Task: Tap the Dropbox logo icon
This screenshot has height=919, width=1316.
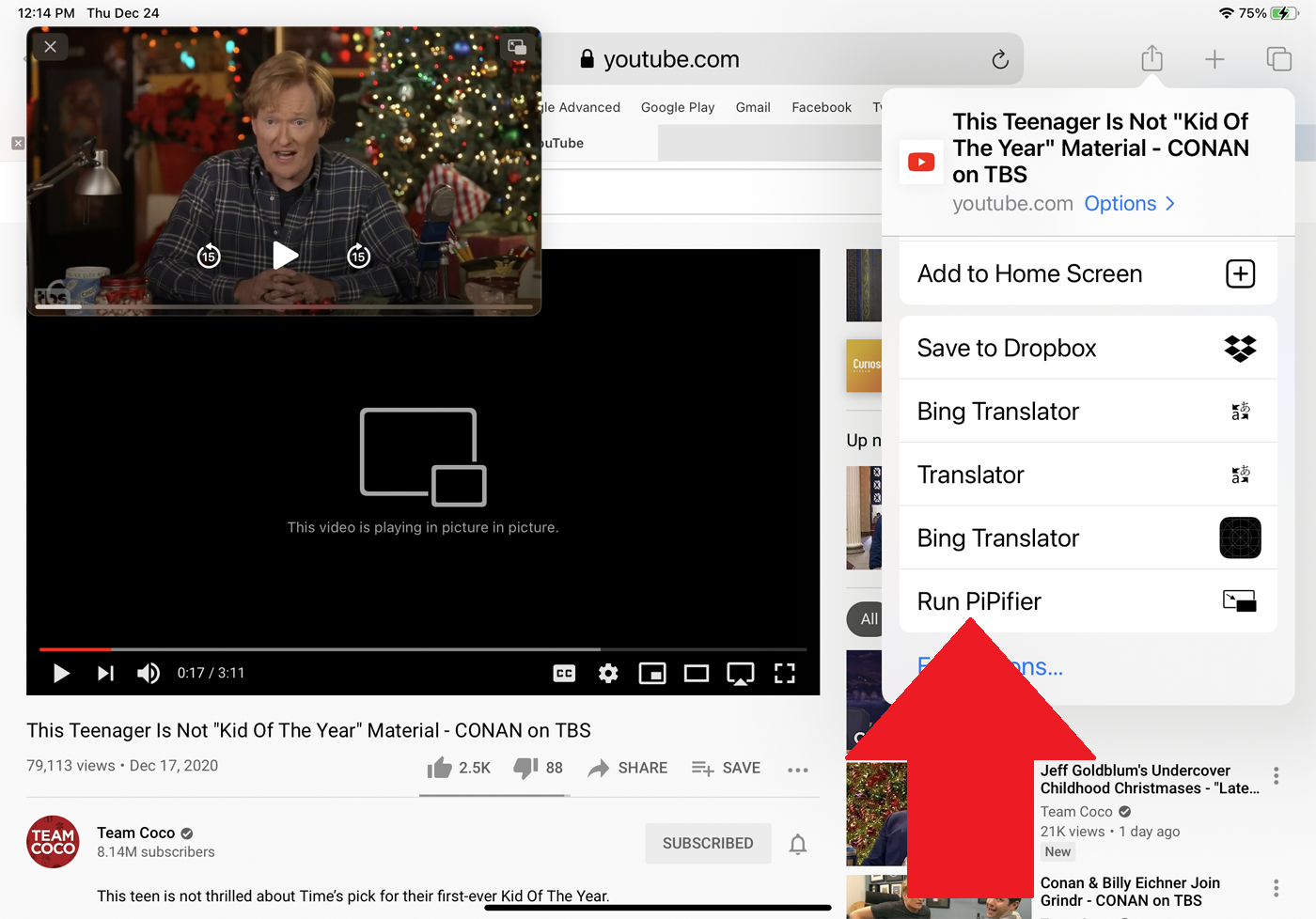Action: click(x=1241, y=349)
